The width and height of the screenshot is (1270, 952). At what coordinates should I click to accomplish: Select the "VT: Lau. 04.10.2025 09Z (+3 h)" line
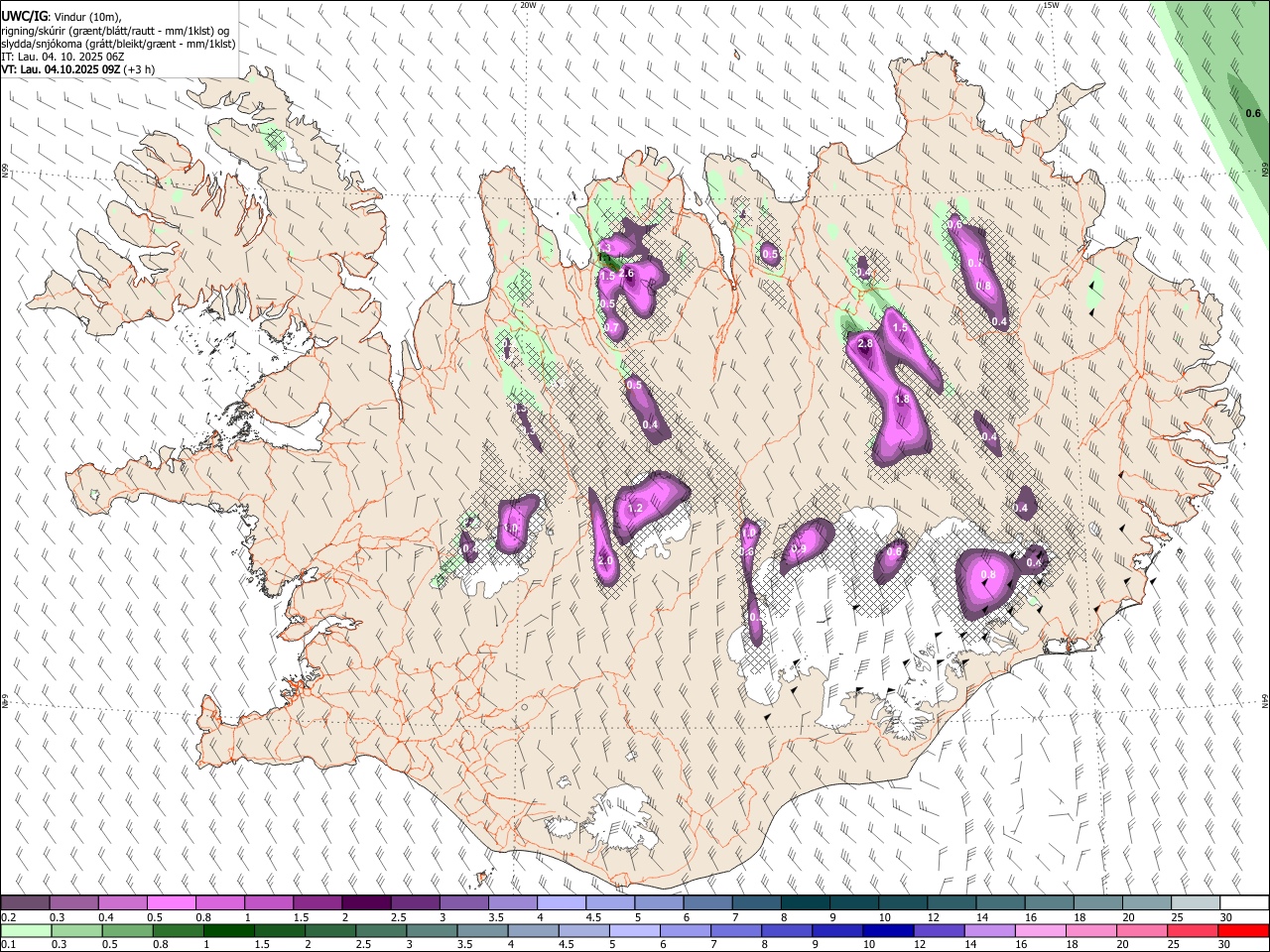click(78, 69)
